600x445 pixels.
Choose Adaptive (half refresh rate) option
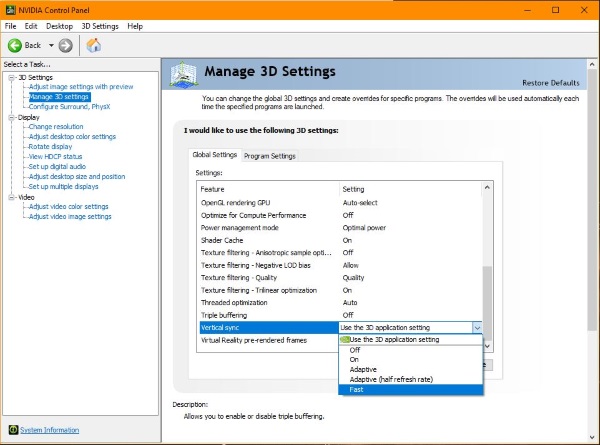pos(411,380)
